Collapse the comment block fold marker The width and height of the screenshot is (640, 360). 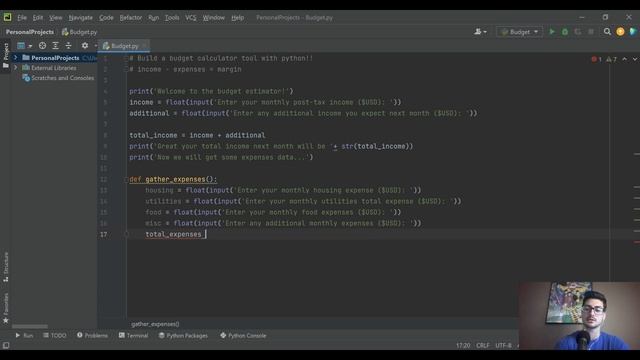[x=126, y=58]
